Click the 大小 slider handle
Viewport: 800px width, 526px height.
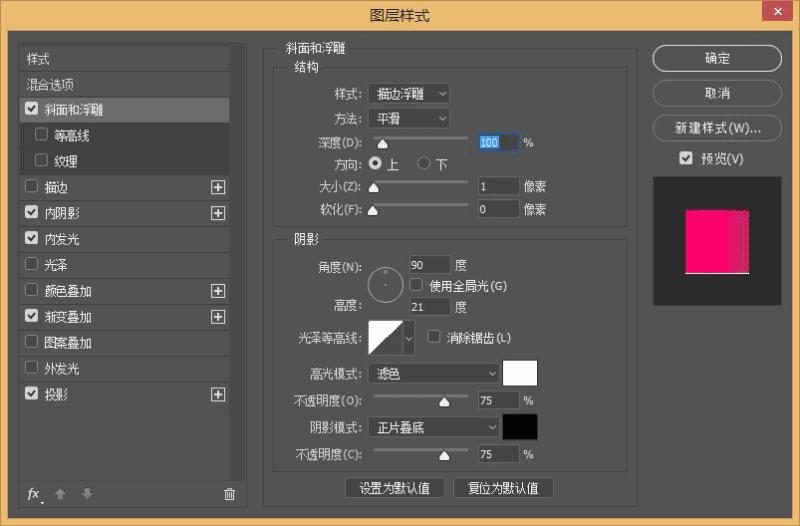coord(374,187)
